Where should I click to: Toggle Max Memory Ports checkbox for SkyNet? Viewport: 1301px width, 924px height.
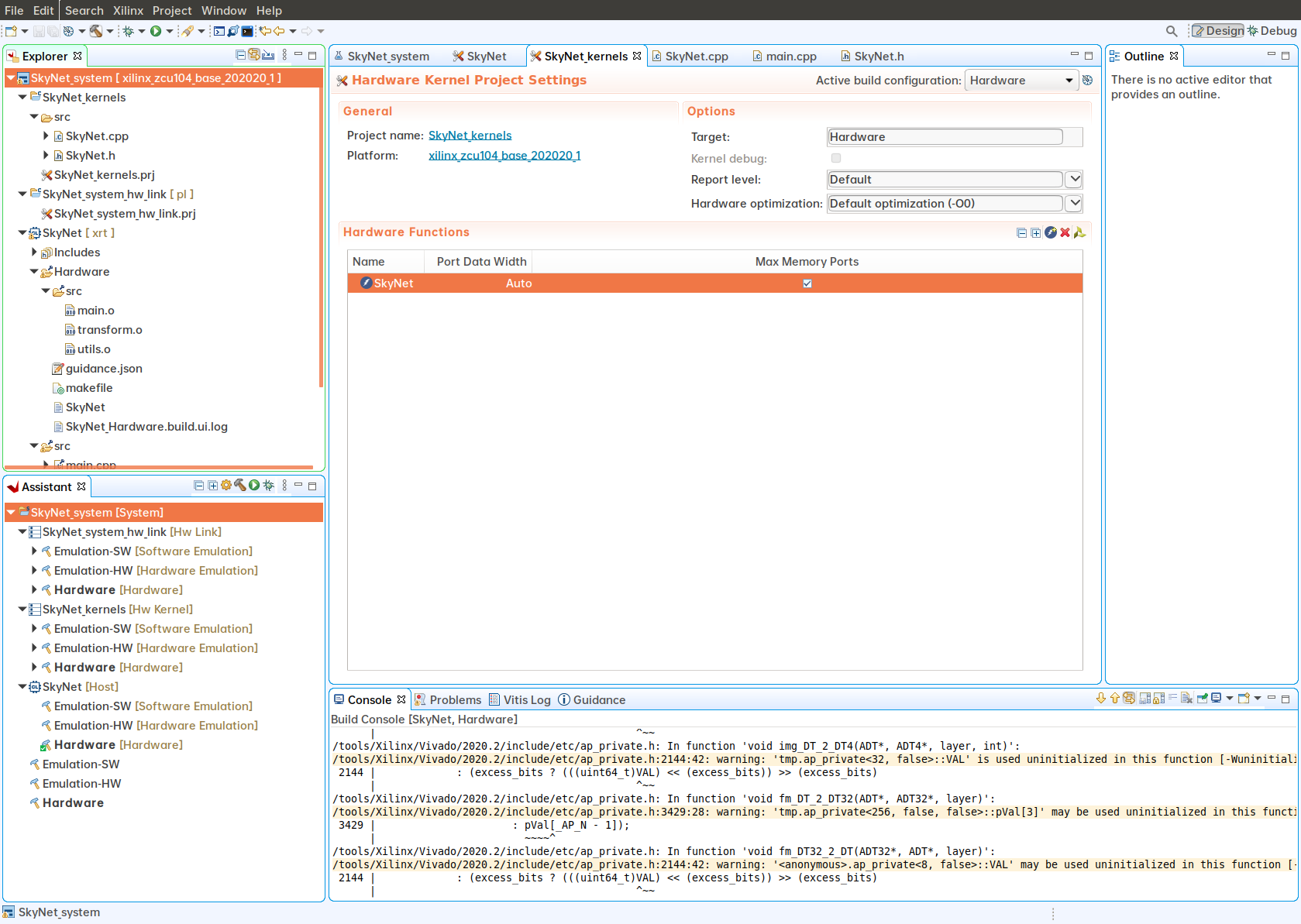(x=807, y=283)
